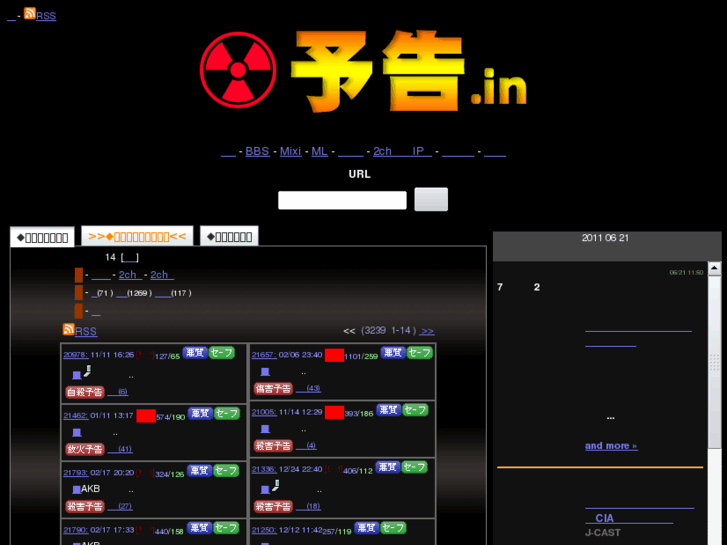Screen dimensions: 727x545
Task: Click blue 悪質 badge on post 21793
Action: (x=199, y=471)
